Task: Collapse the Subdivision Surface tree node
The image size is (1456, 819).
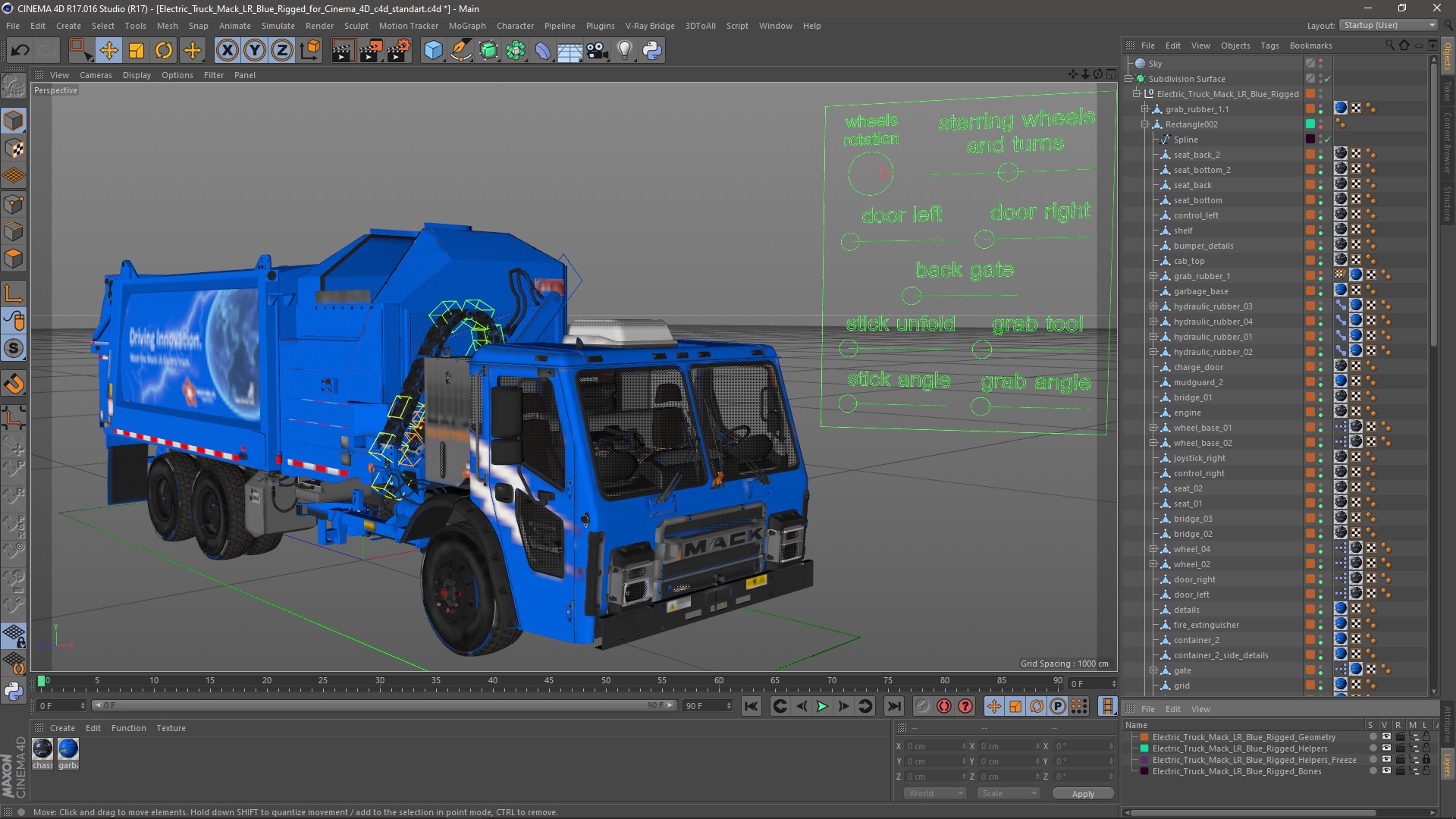Action: [1128, 79]
